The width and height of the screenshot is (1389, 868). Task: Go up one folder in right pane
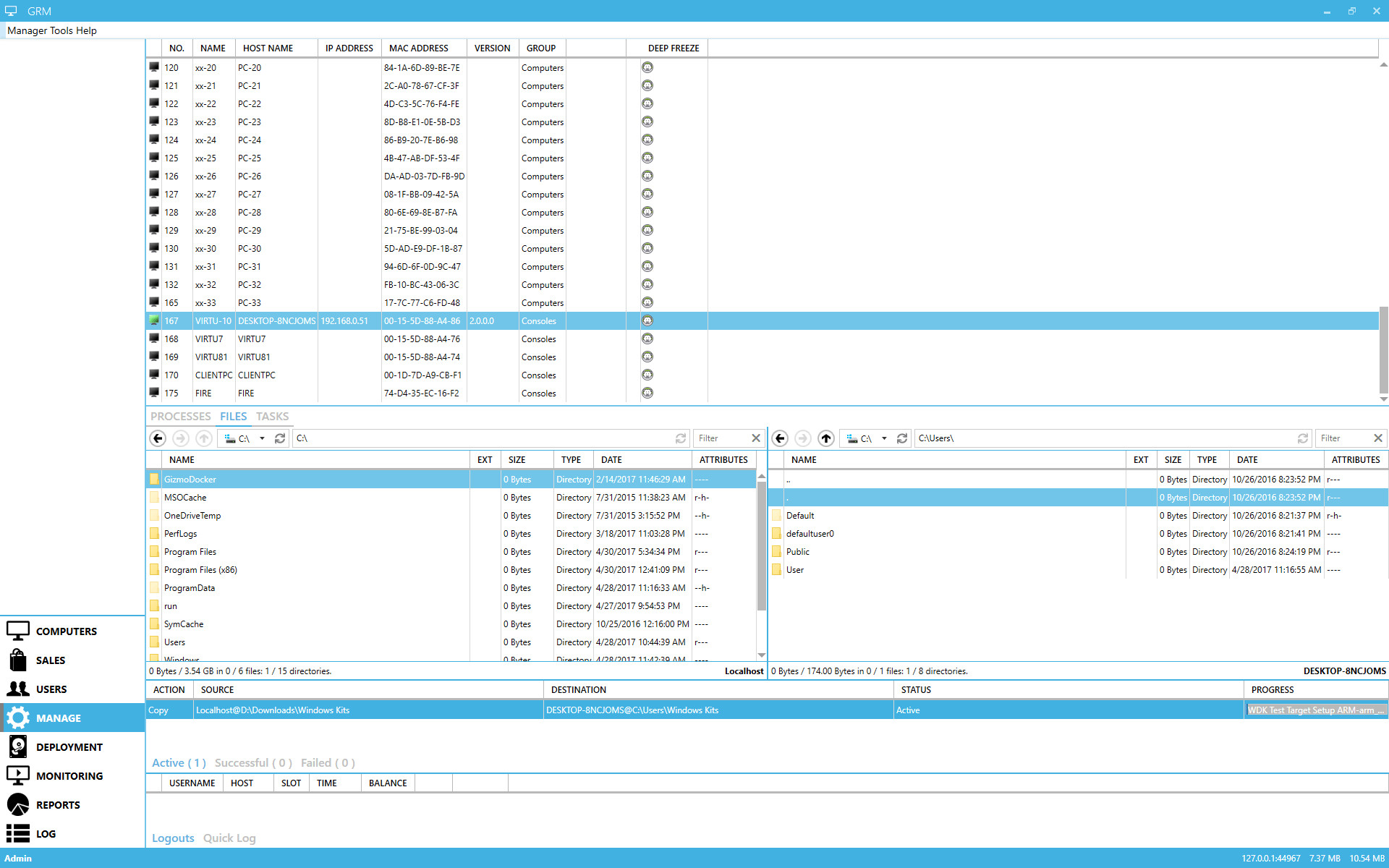pos(826,438)
